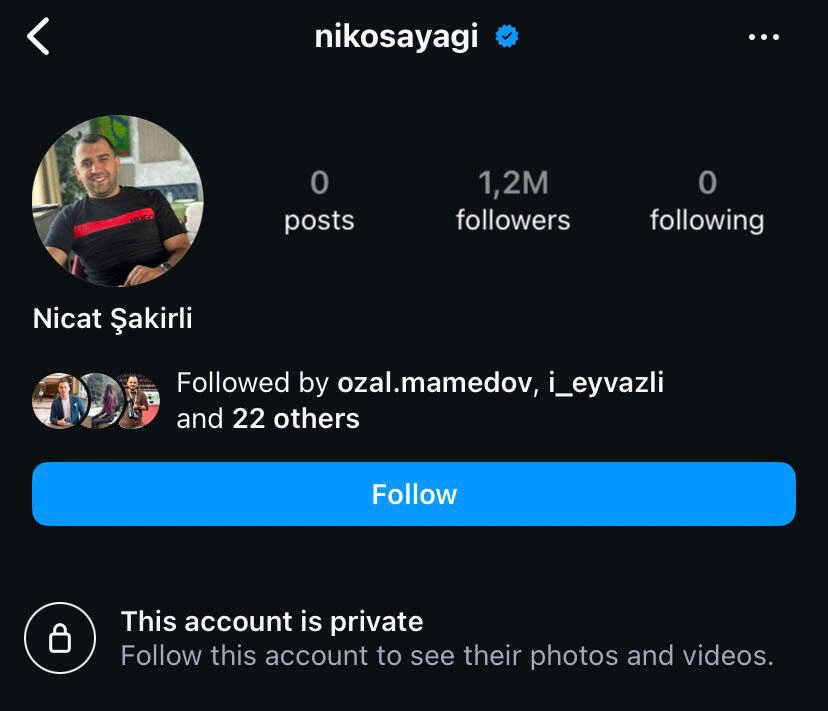
Task: Show the 22 others mutual followers
Action: tap(295, 418)
